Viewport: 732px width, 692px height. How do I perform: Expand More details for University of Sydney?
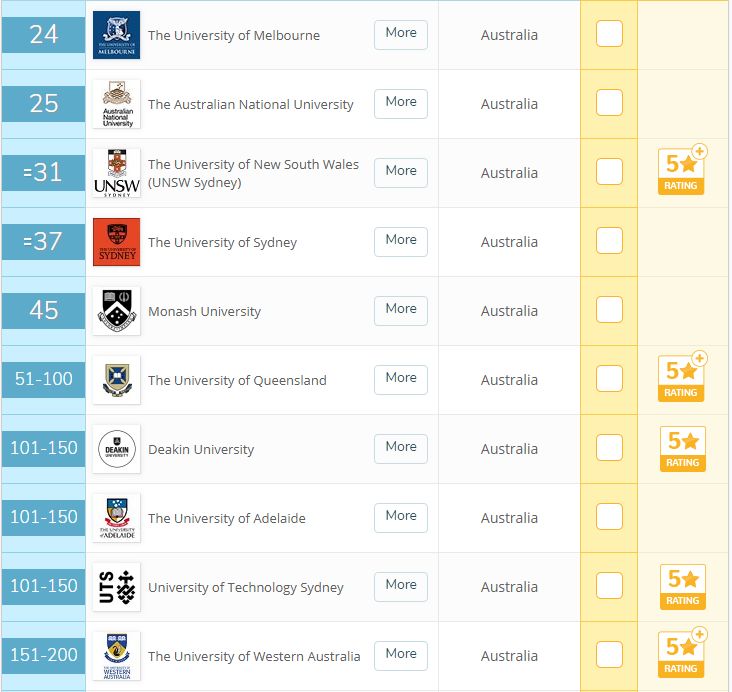[401, 242]
